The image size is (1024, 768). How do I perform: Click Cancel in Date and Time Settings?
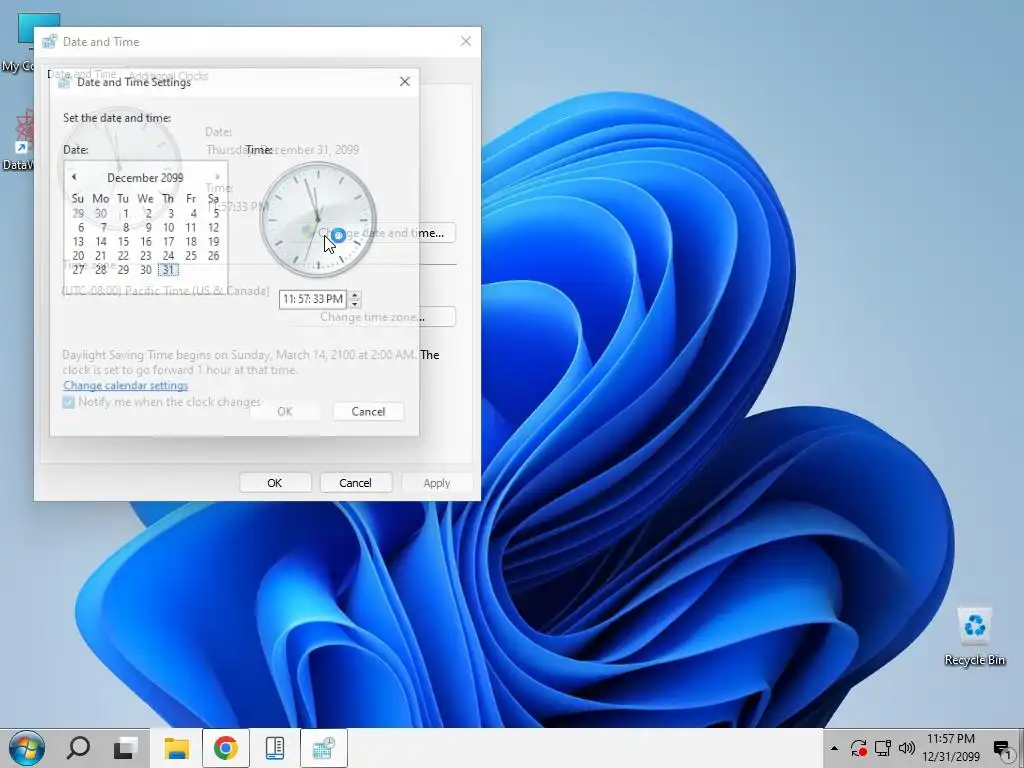point(368,411)
